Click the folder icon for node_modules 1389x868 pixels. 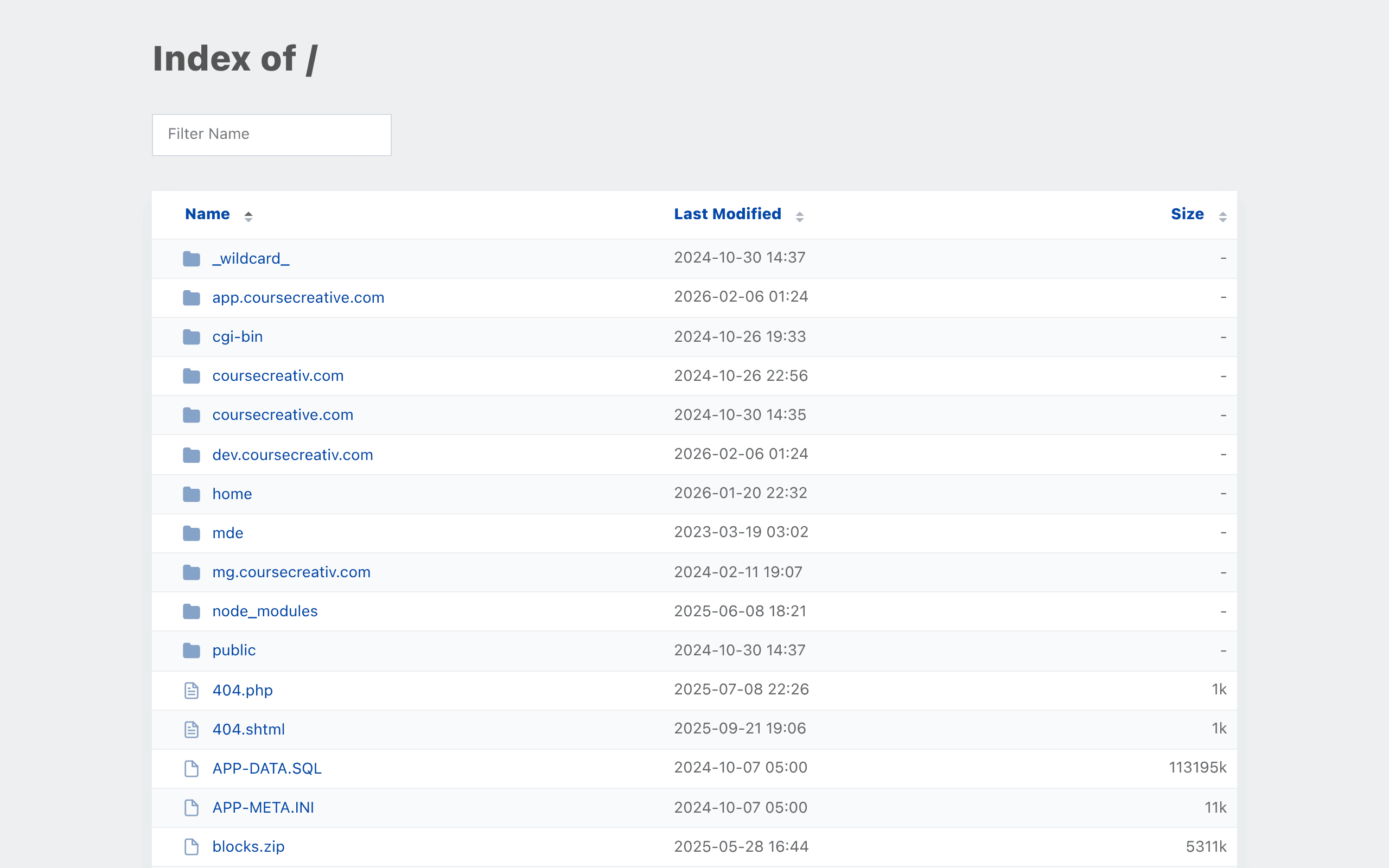191,611
